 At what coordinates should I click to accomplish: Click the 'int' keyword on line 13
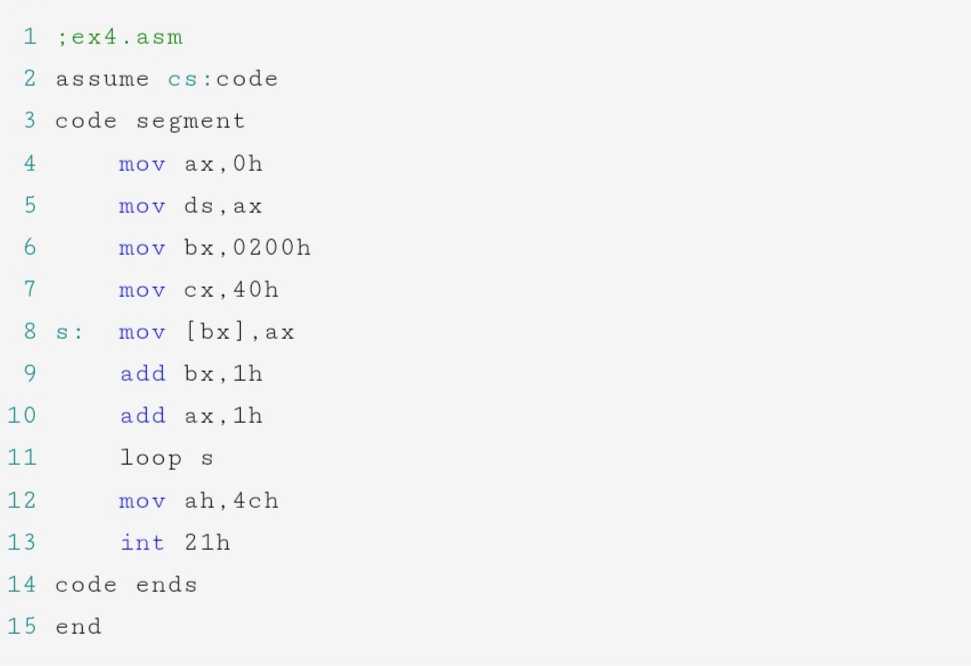(142, 543)
